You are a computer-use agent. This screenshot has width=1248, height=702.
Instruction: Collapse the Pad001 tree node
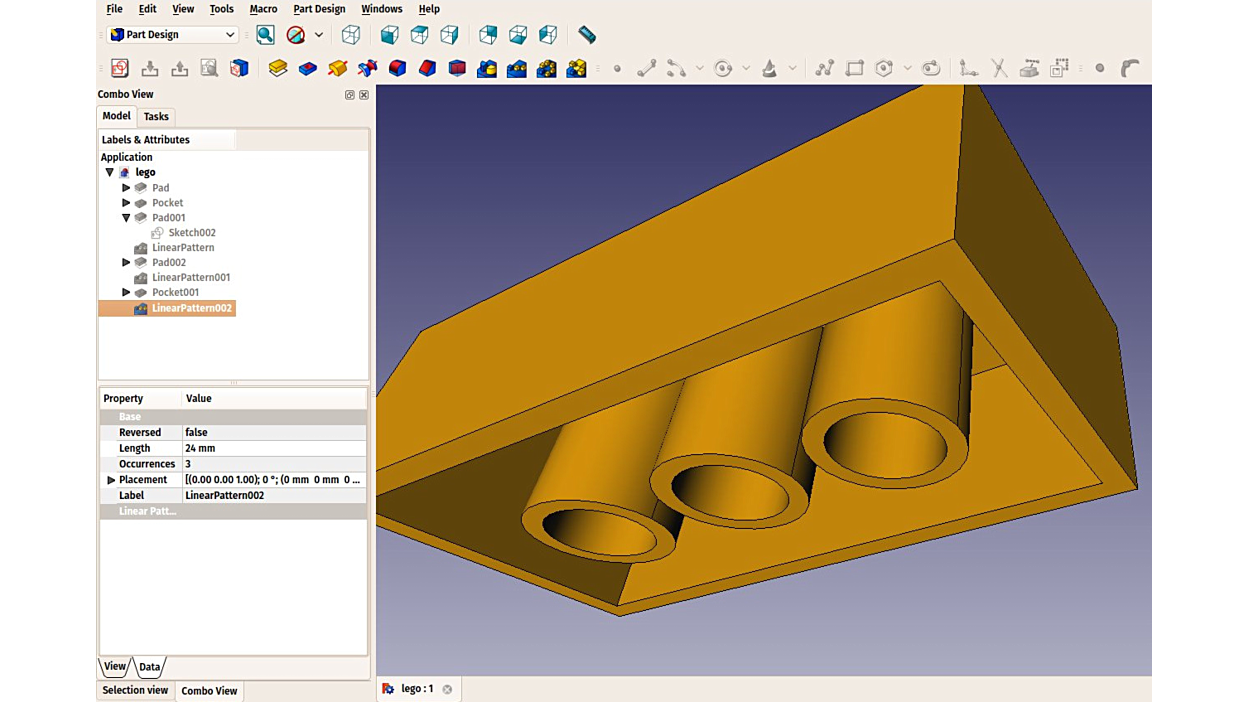(x=126, y=217)
